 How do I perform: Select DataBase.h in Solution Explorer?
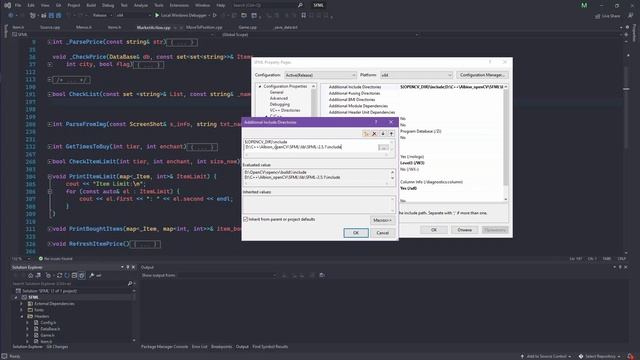click(x=50, y=329)
